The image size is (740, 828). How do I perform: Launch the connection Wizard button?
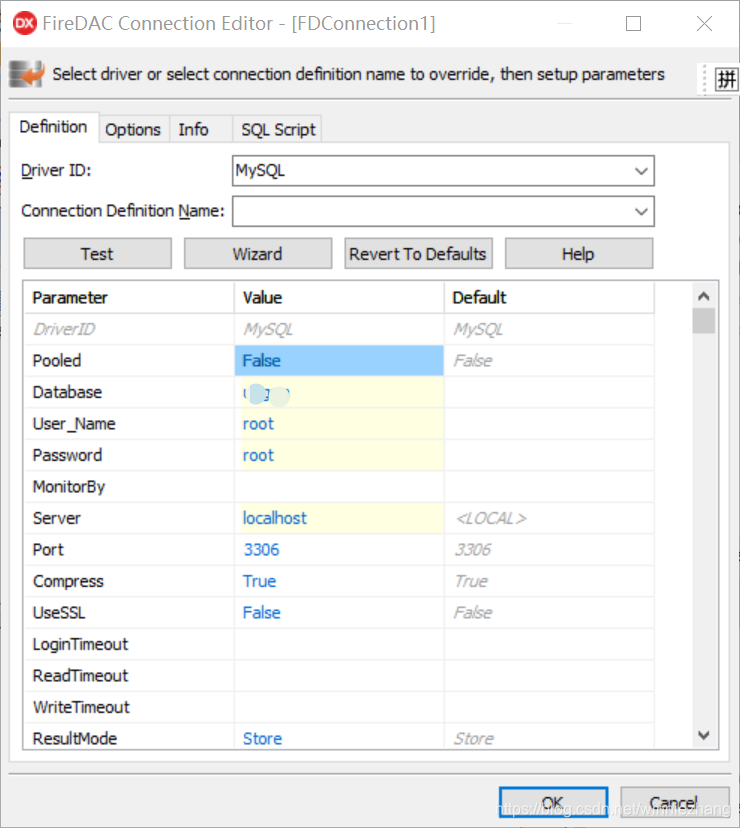click(x=258, y=254)
